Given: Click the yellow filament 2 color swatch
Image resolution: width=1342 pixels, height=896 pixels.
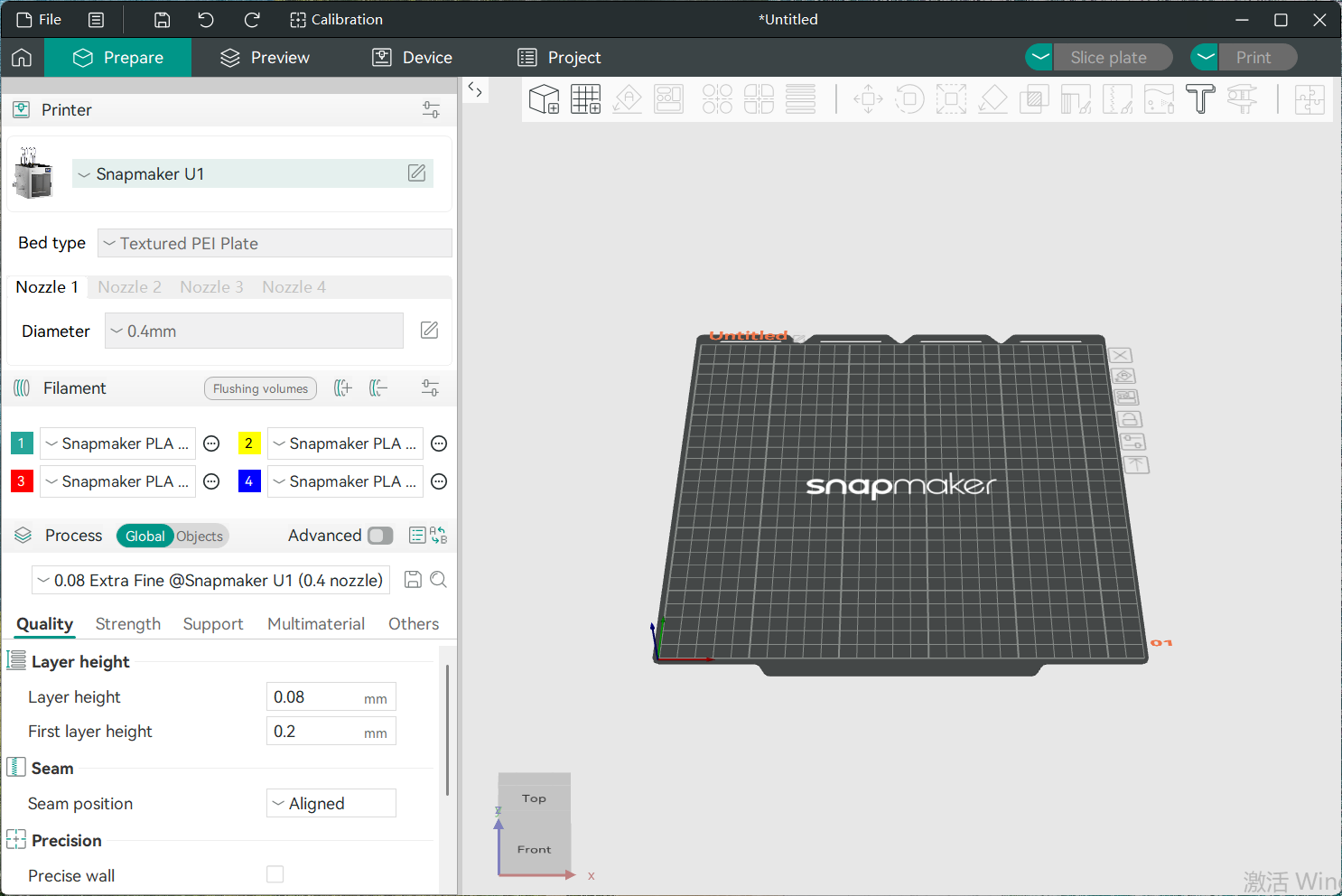Looking at the screenshot, I should (x=249, y=443).
